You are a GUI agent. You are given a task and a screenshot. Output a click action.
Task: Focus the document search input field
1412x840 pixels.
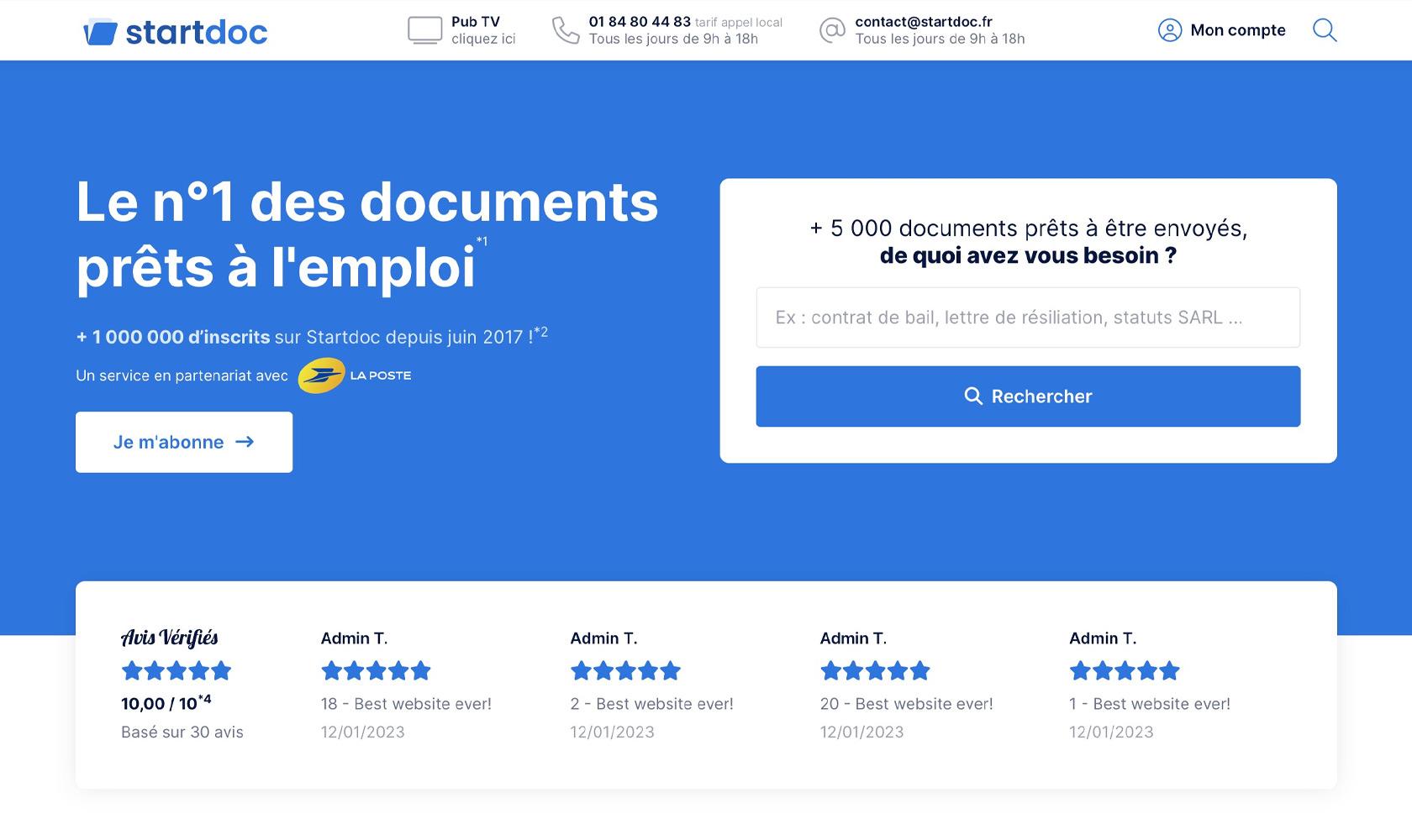pos(1028,318)
